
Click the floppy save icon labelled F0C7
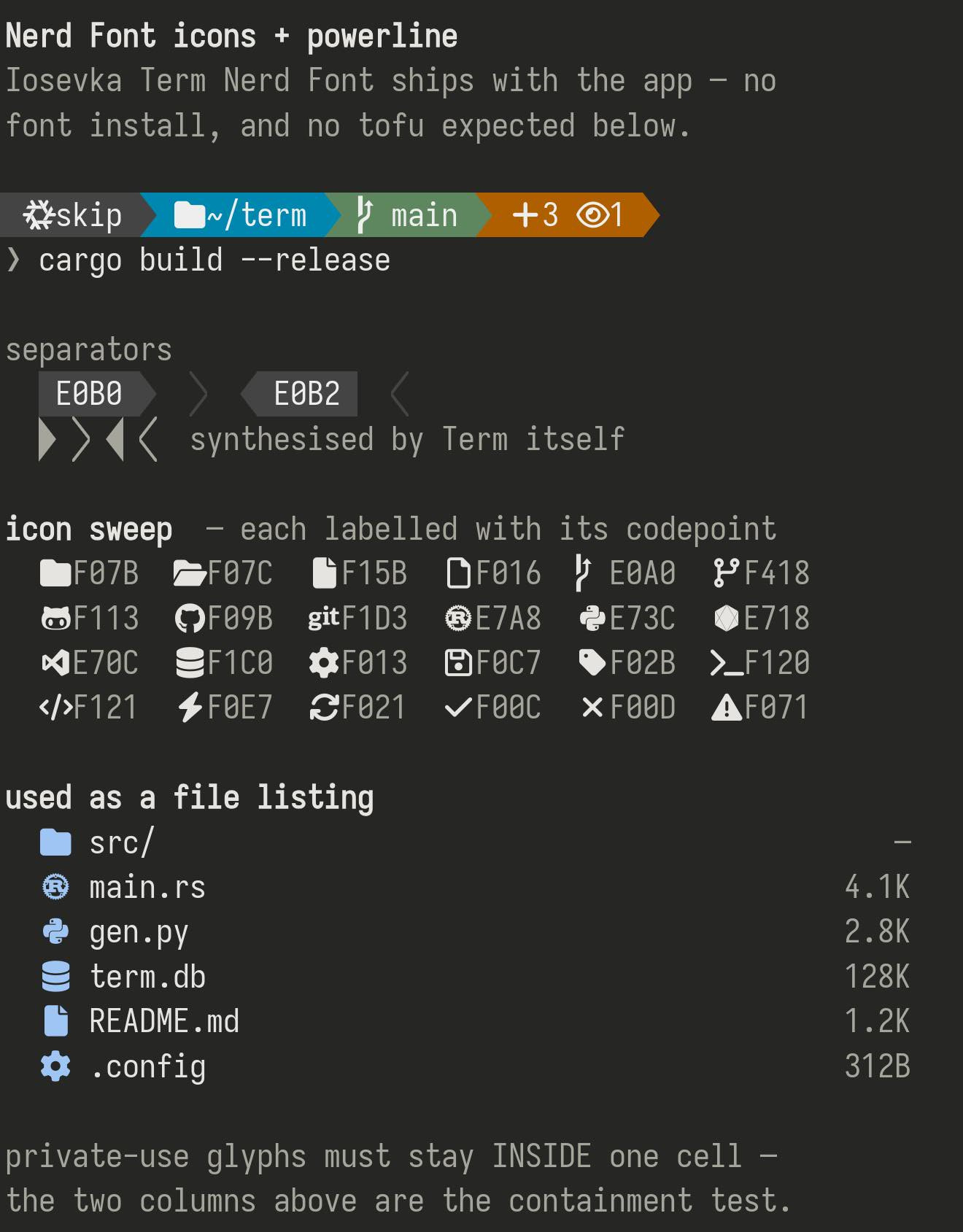click(458, 663)
